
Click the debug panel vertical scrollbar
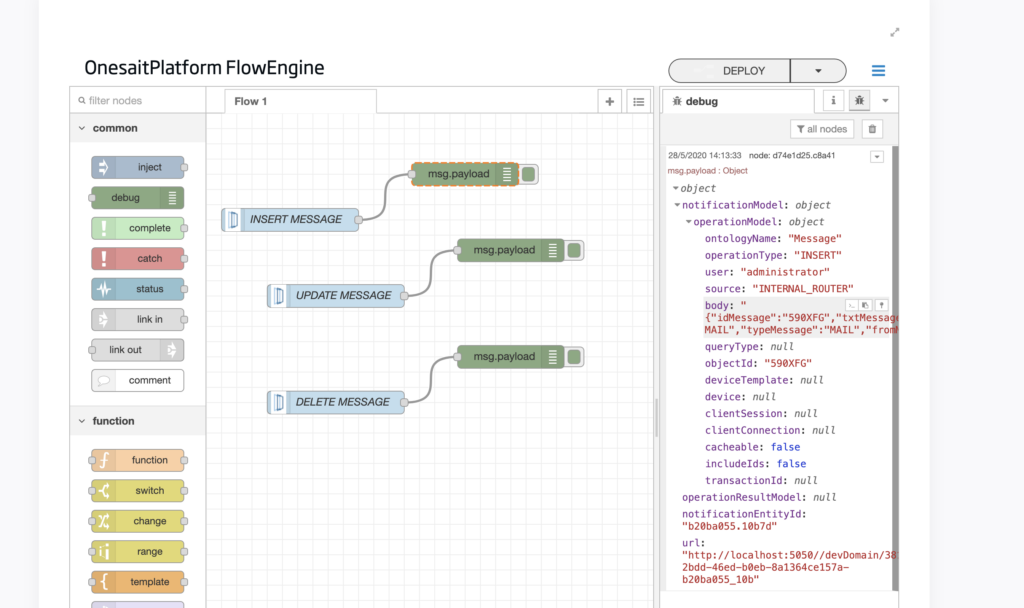tap(895, 368)
